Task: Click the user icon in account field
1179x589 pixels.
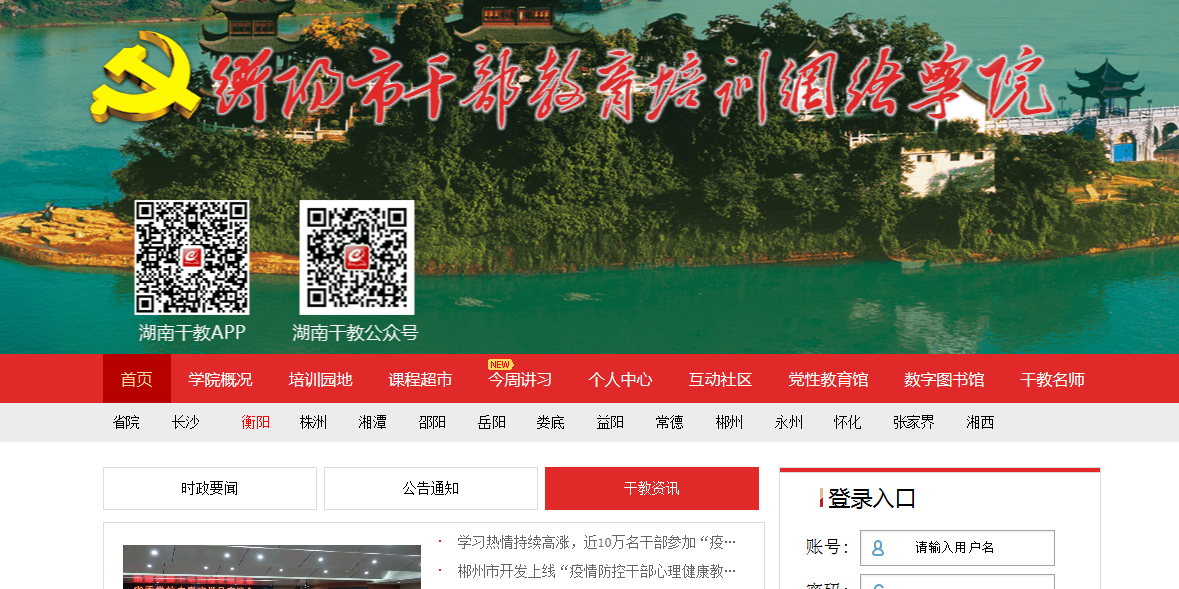Action: coord(878,548)
